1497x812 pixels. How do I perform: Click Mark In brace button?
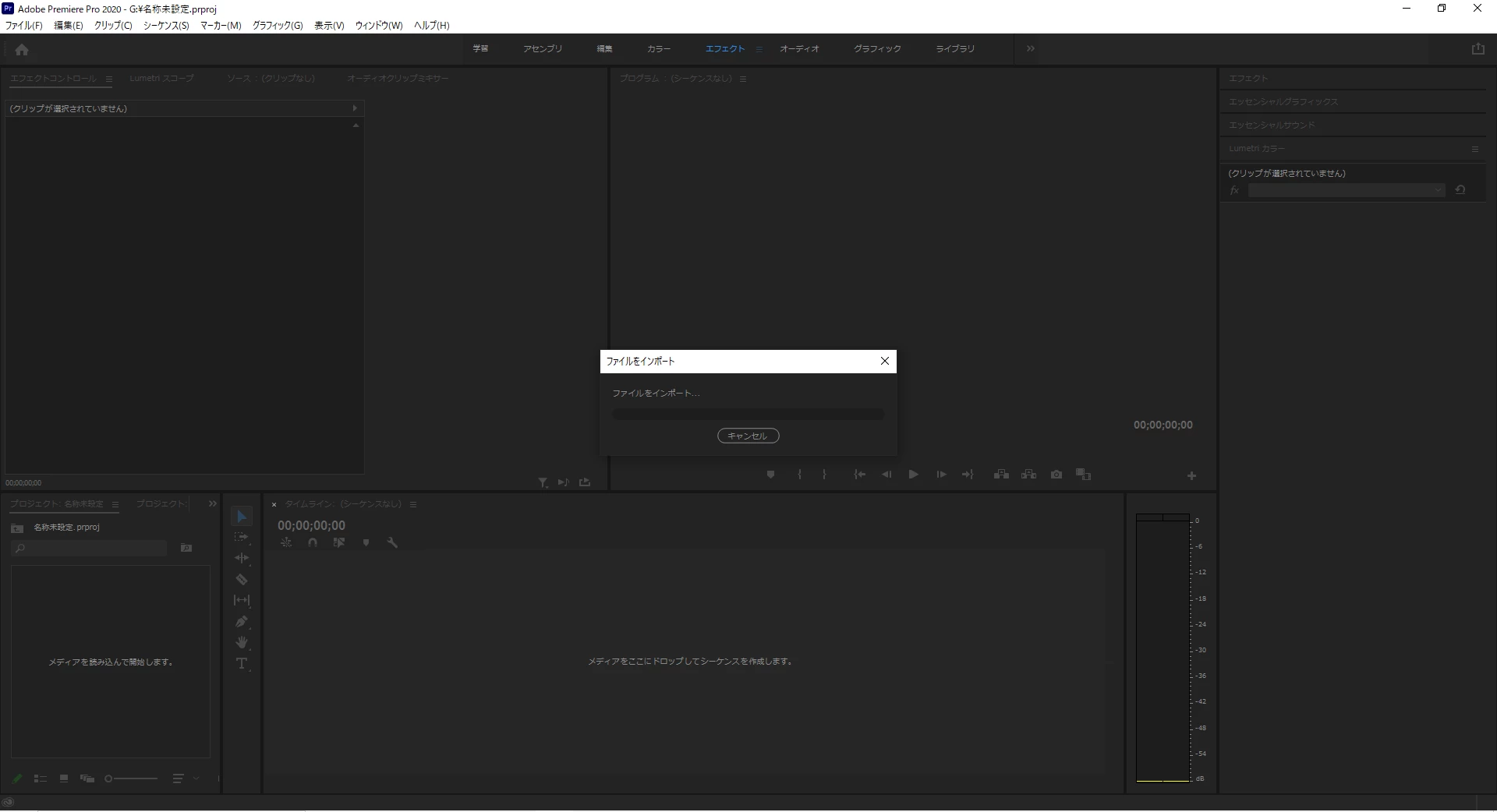(799, 475)
